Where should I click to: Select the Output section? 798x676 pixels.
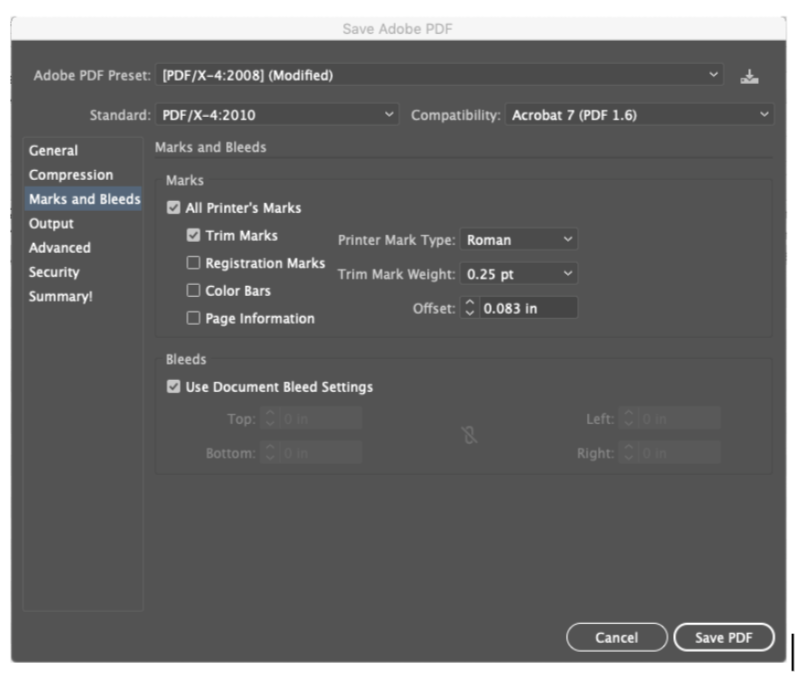pyautogui.click(x=51, y=223)
